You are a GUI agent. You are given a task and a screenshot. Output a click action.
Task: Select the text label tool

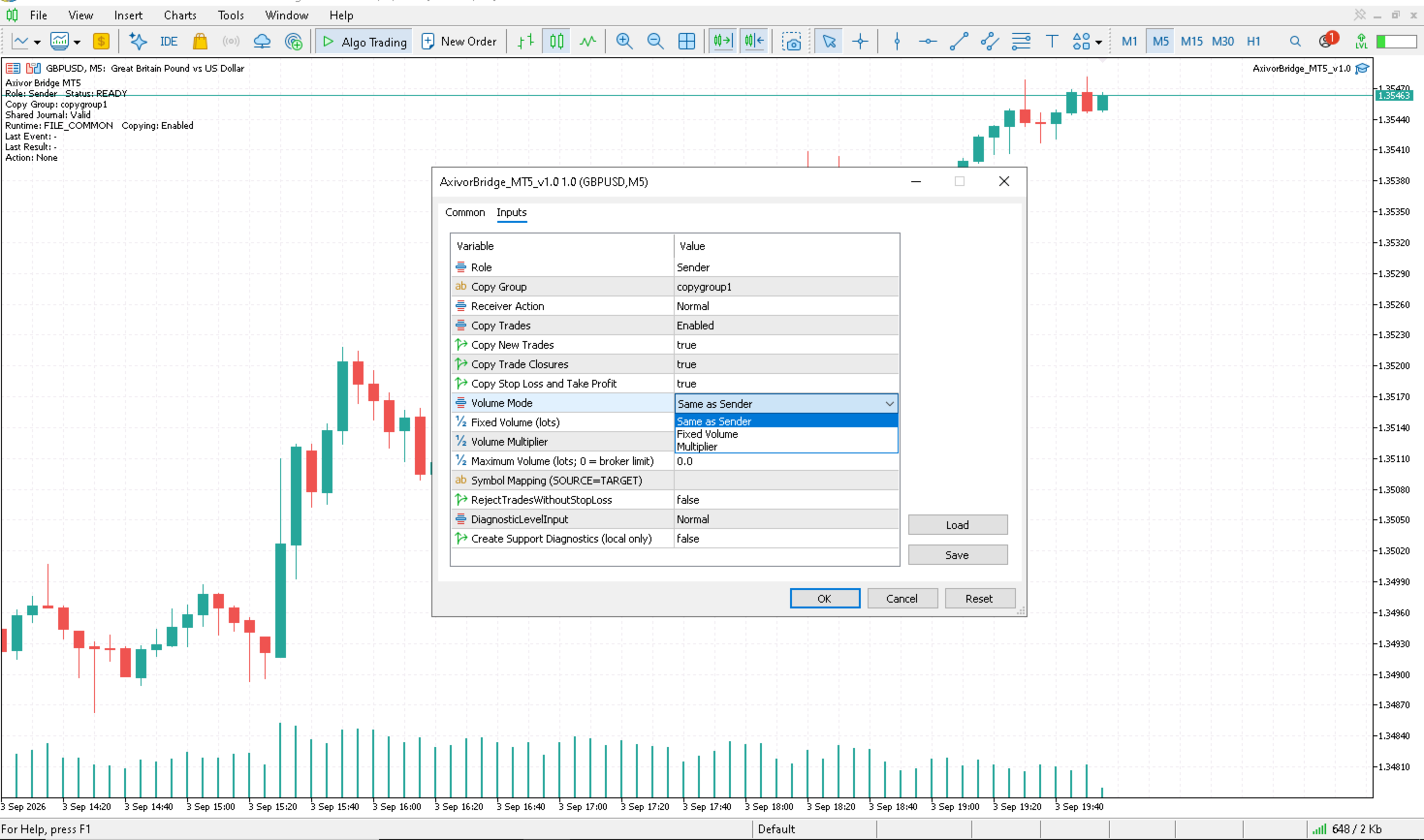[1052, 42]
